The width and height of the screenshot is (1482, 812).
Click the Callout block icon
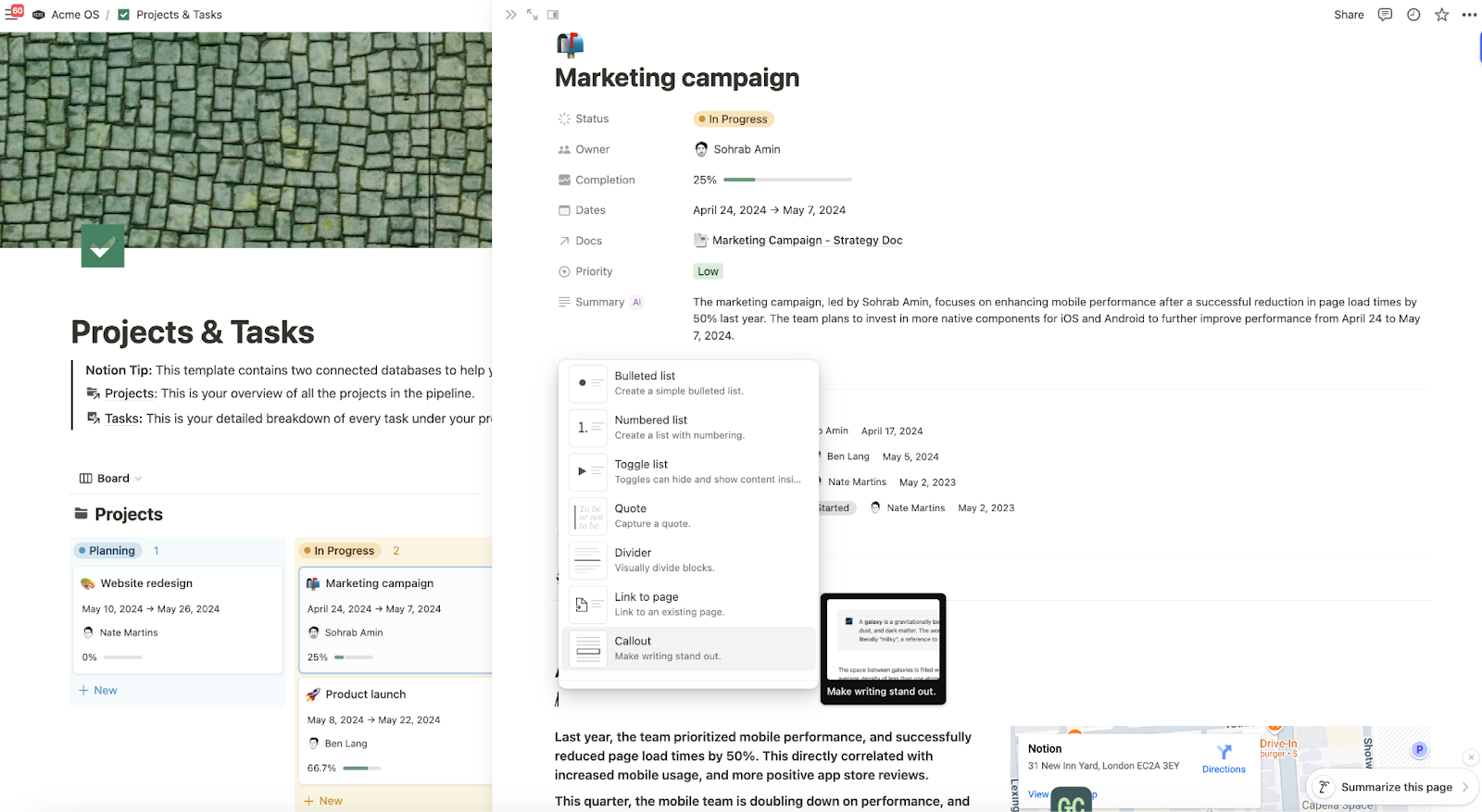[x=588, y=648]
